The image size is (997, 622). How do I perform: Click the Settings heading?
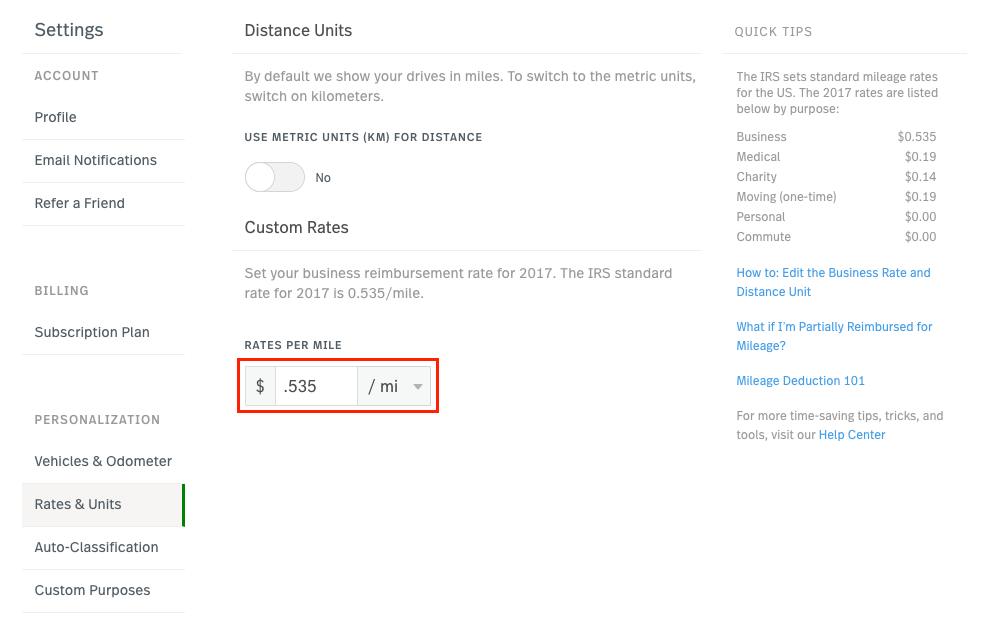coord(69,30)
